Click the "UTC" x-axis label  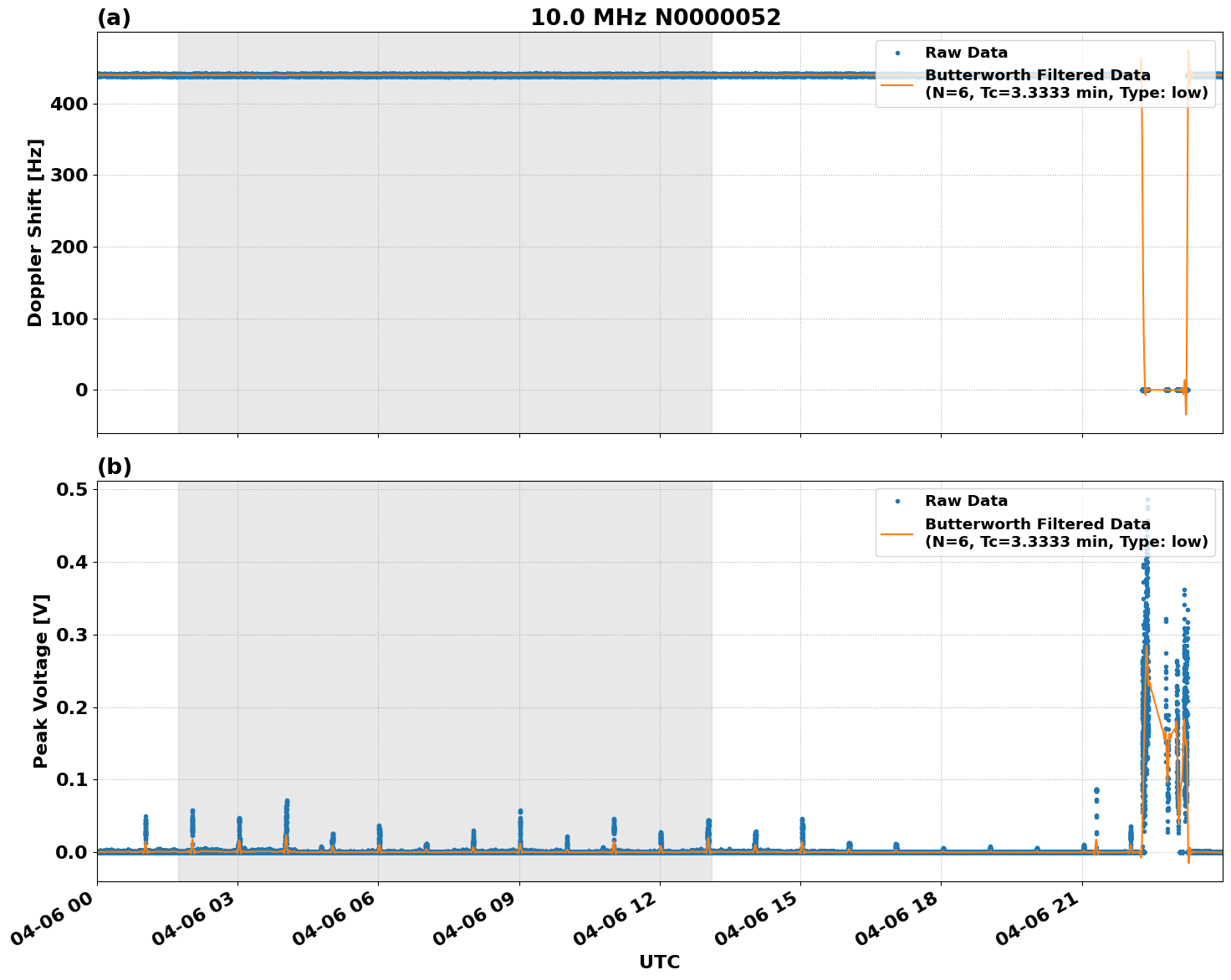pyautogui.click(x=660, y=962)
